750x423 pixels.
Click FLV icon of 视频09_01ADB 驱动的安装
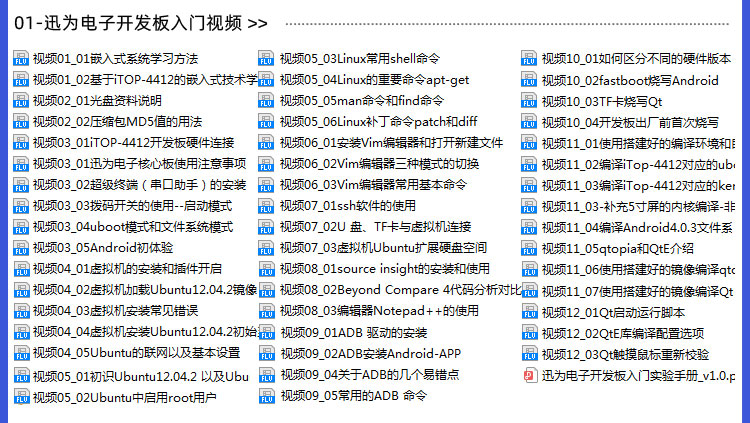[267, 333]
